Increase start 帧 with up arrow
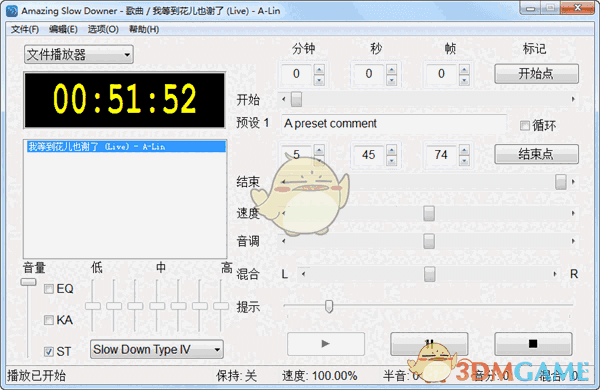The height and width of the screenshot is (390, 600). [464, 69]
